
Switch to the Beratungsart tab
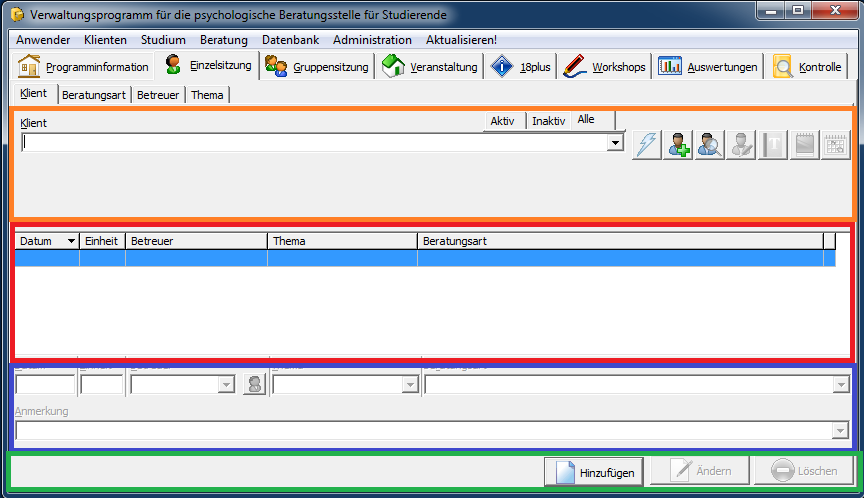coord(94,95)
